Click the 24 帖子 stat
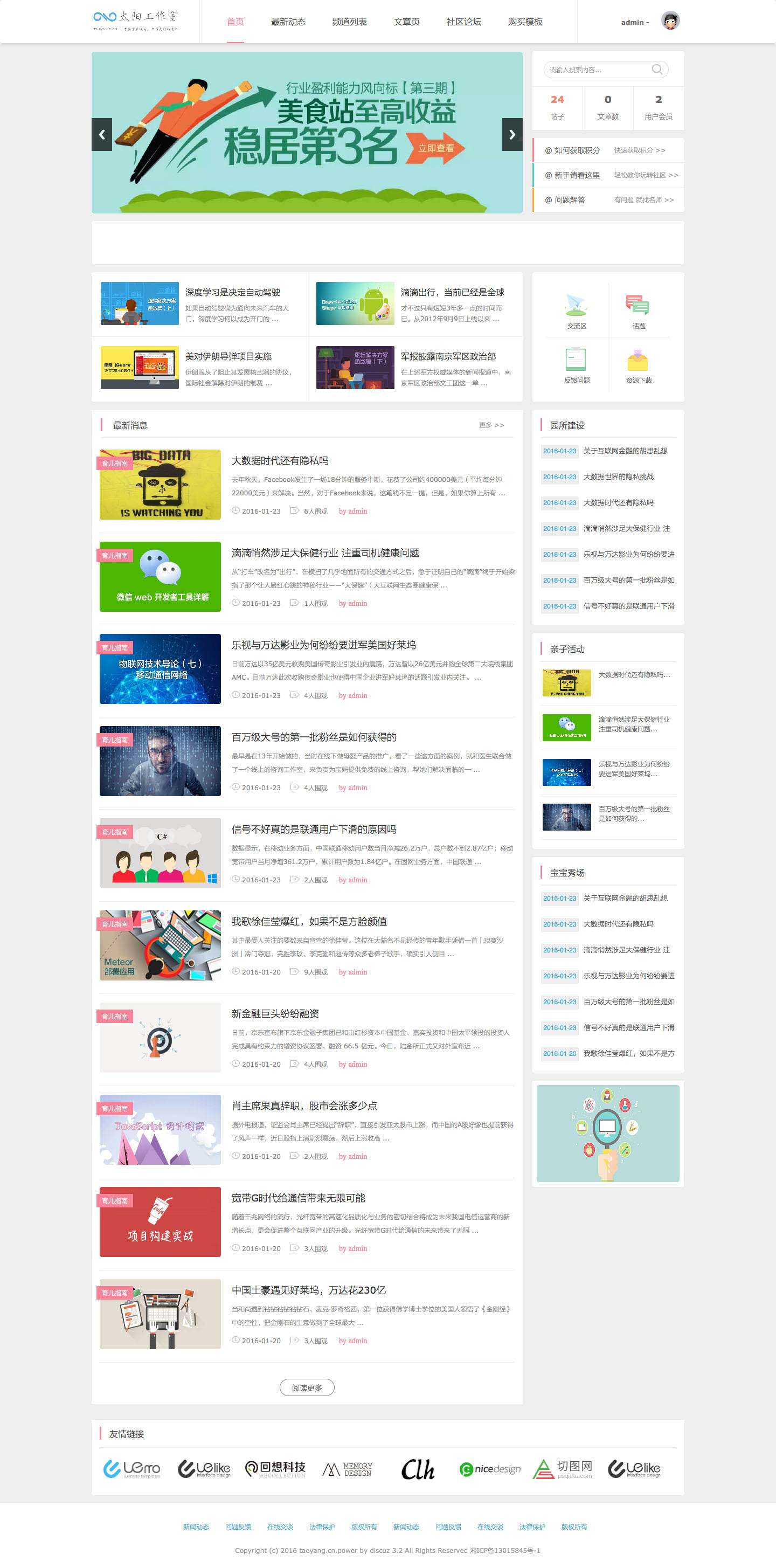This screenshot has height=1568, width=776. click(x=557, y=107)
